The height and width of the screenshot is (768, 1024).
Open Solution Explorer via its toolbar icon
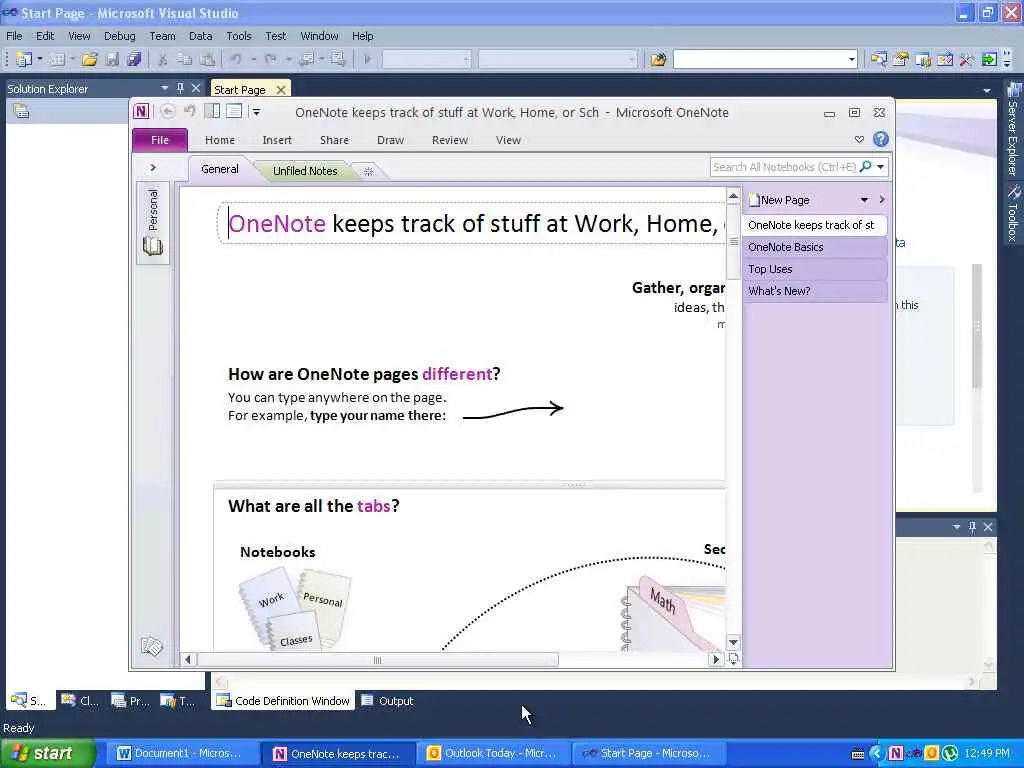[x=878, y=59]
